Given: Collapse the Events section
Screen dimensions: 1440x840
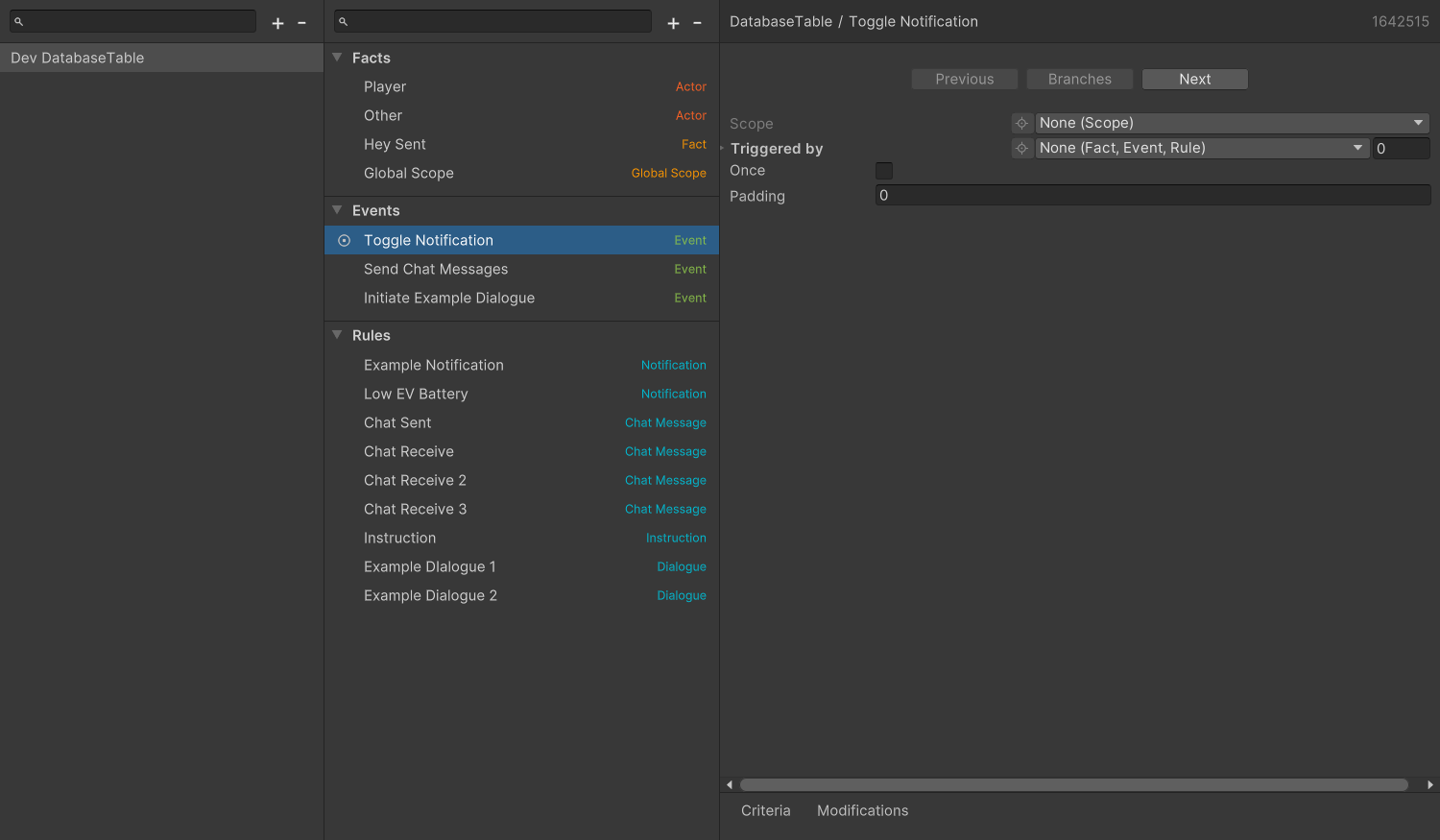Looking at the screenshot, I should pos(337,210).
